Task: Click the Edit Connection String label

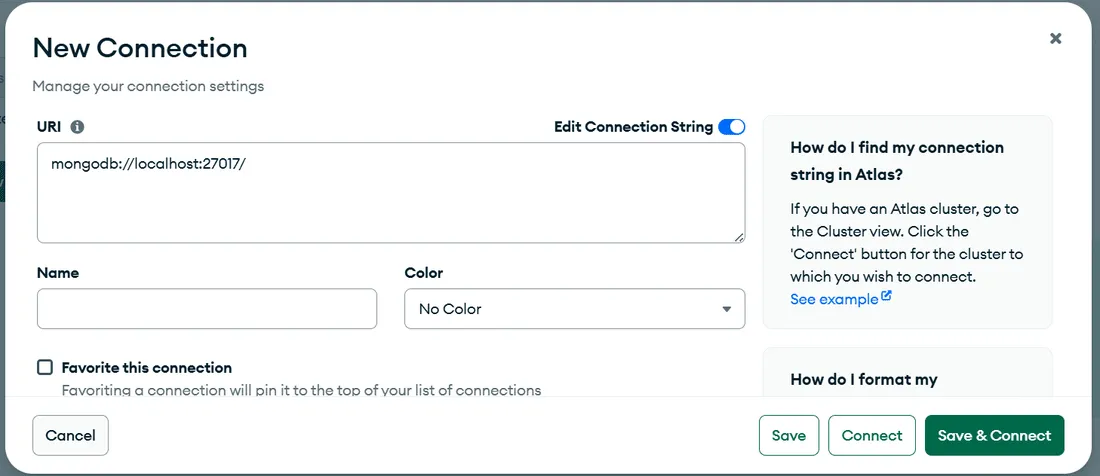Action: coord(633,127)
